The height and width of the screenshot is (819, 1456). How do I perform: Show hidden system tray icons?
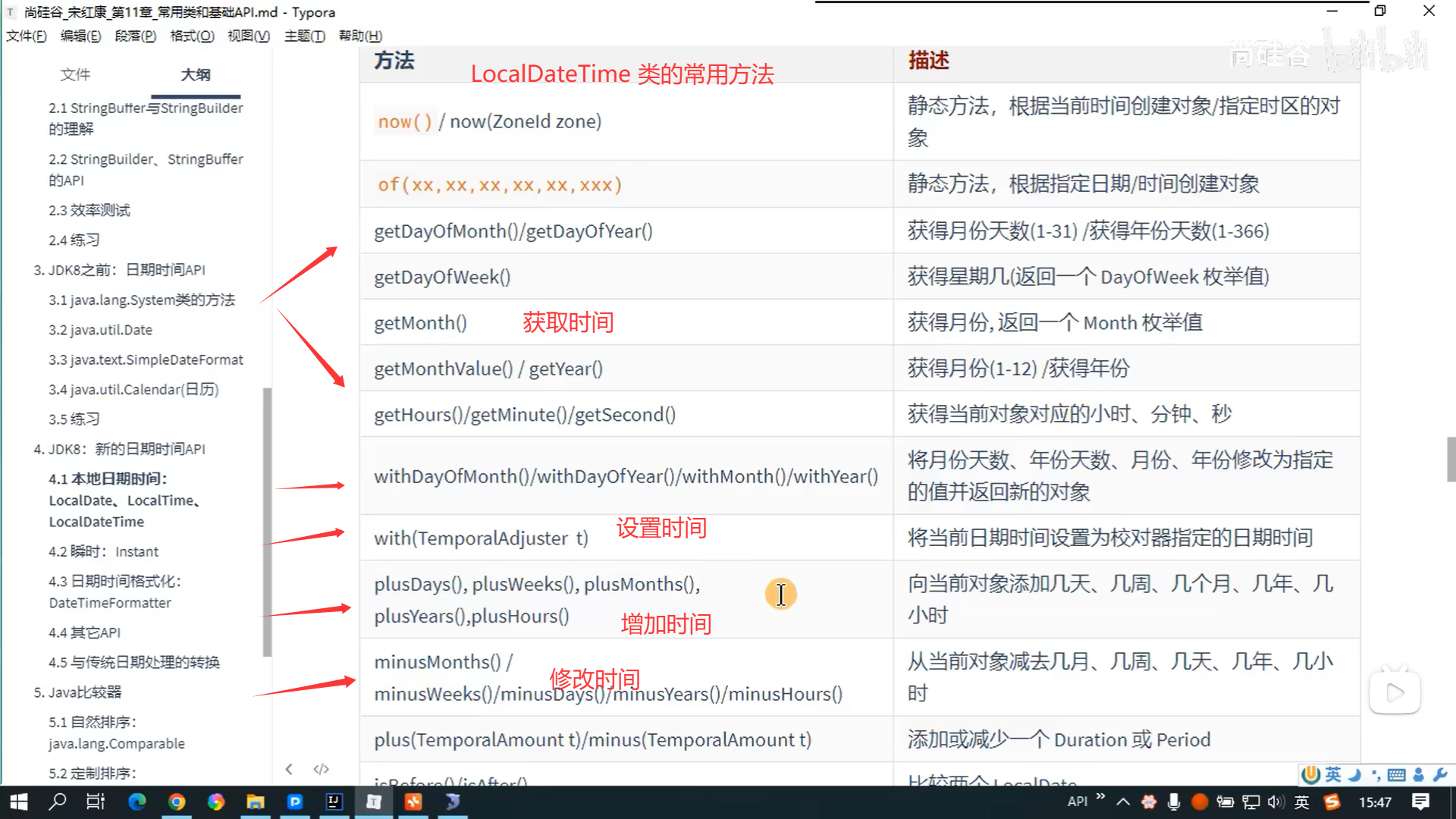pos(1123,802)
